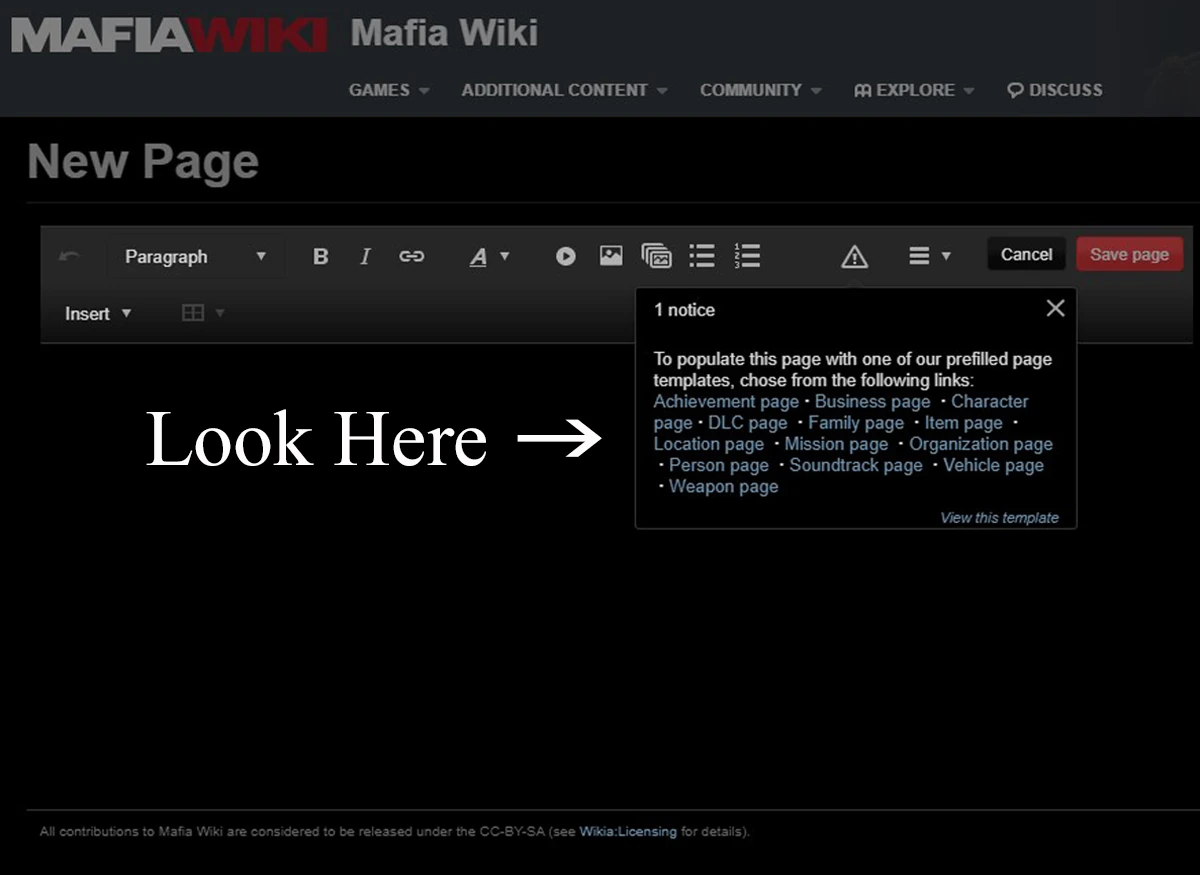1200x875 pixels.
Task: Click the notices warning triangle icon
Action: (x=854, y=257)
